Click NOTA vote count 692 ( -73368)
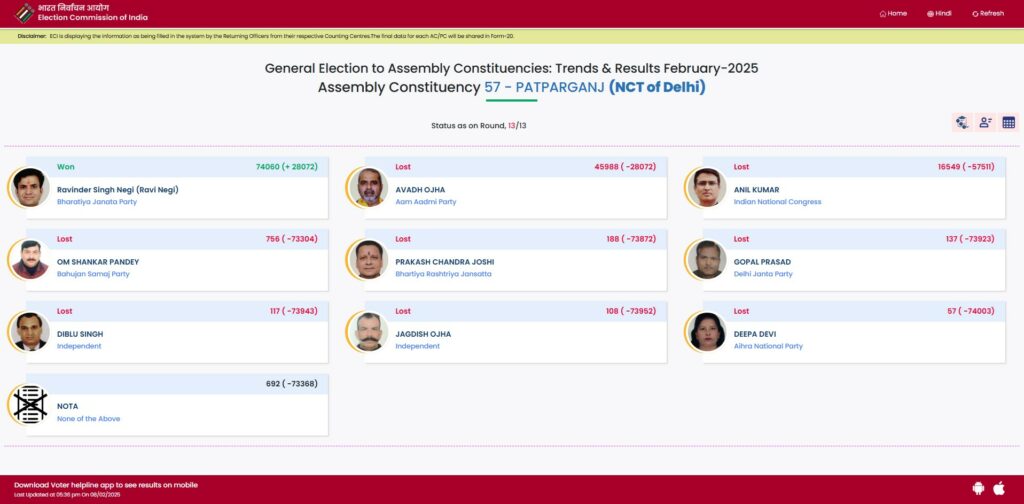 coord(292,384)
